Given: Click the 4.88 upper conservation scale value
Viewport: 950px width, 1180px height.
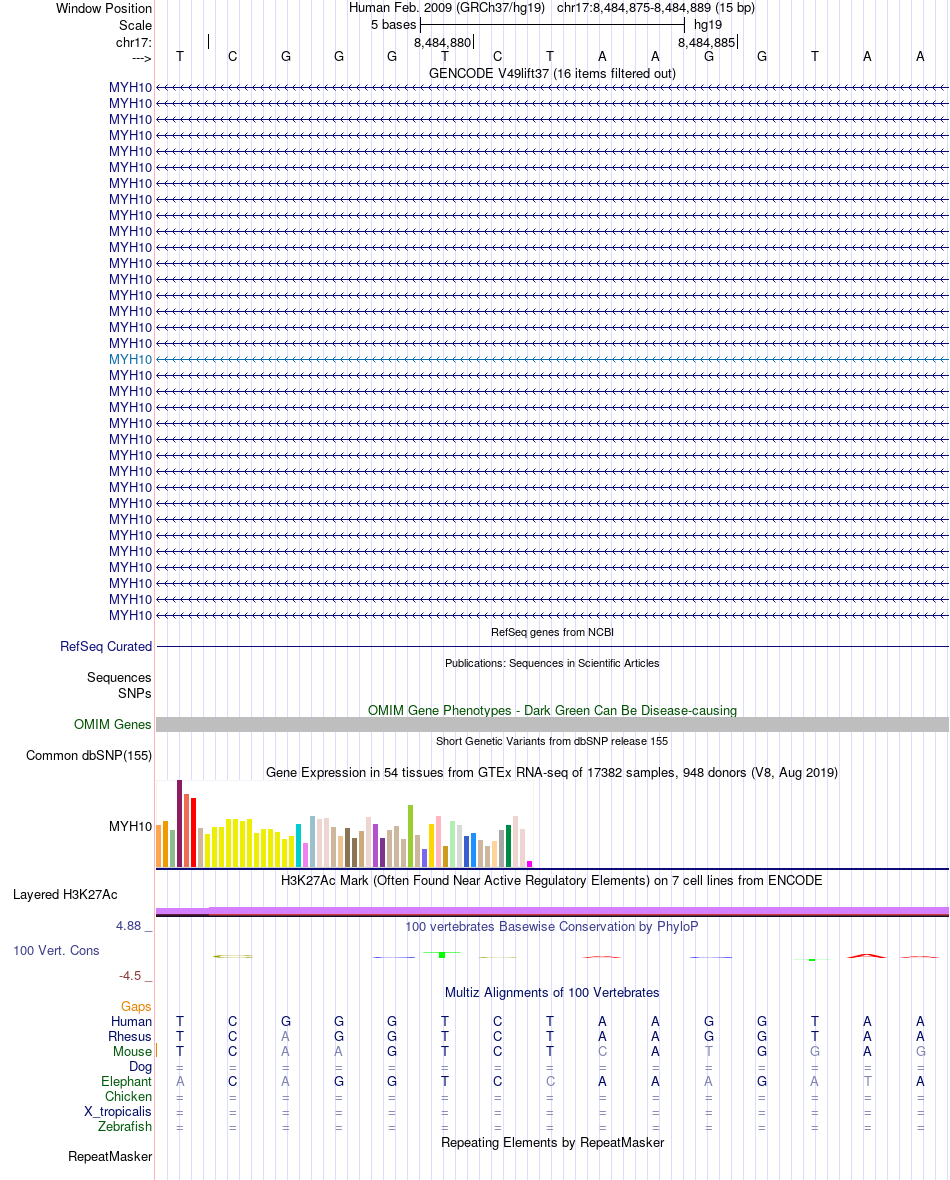Looking at the screenshot, I should (x=129, y=926).
